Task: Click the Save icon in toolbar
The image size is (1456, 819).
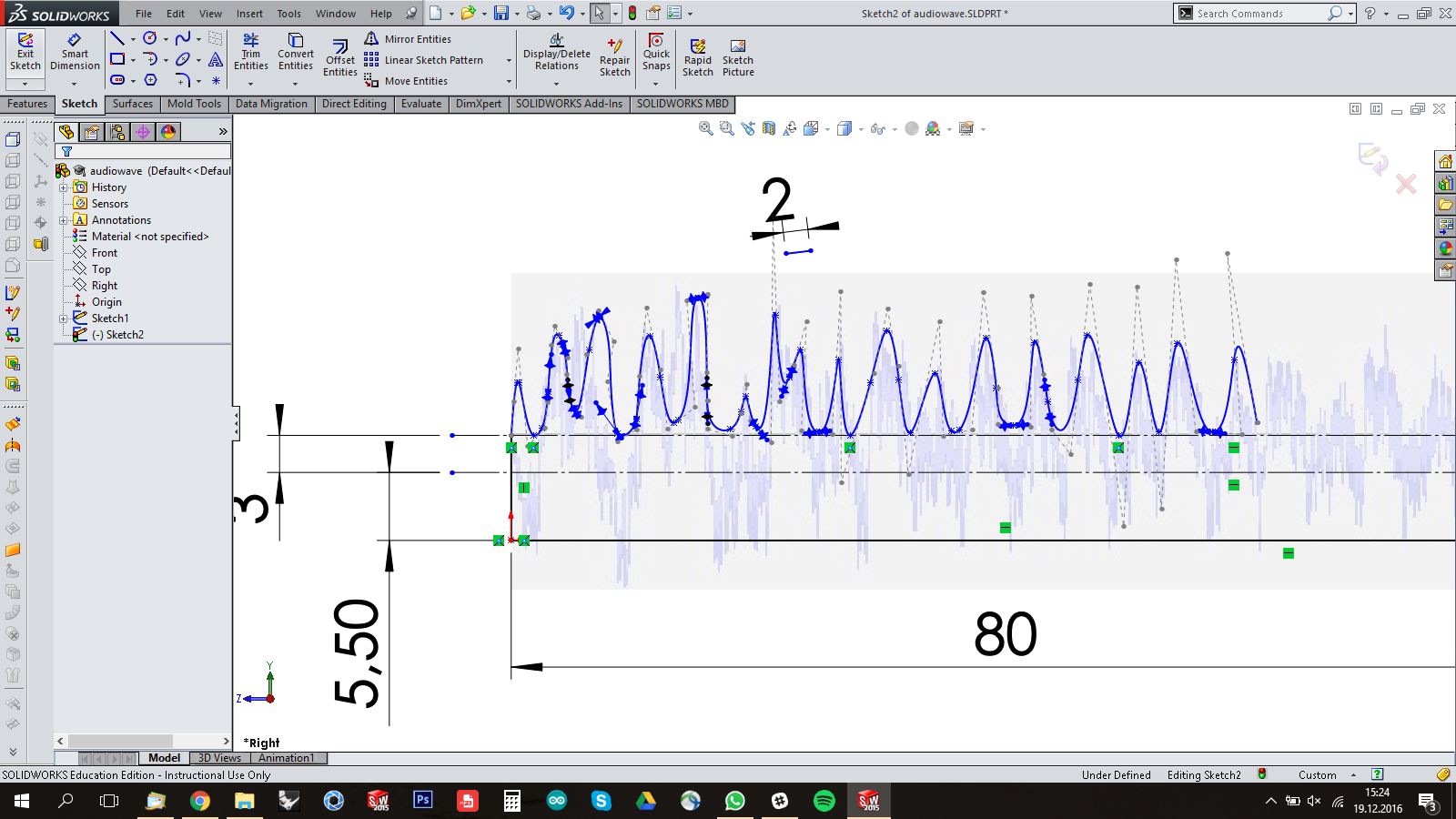Action: pyautogui.click(x=500, y=13)
